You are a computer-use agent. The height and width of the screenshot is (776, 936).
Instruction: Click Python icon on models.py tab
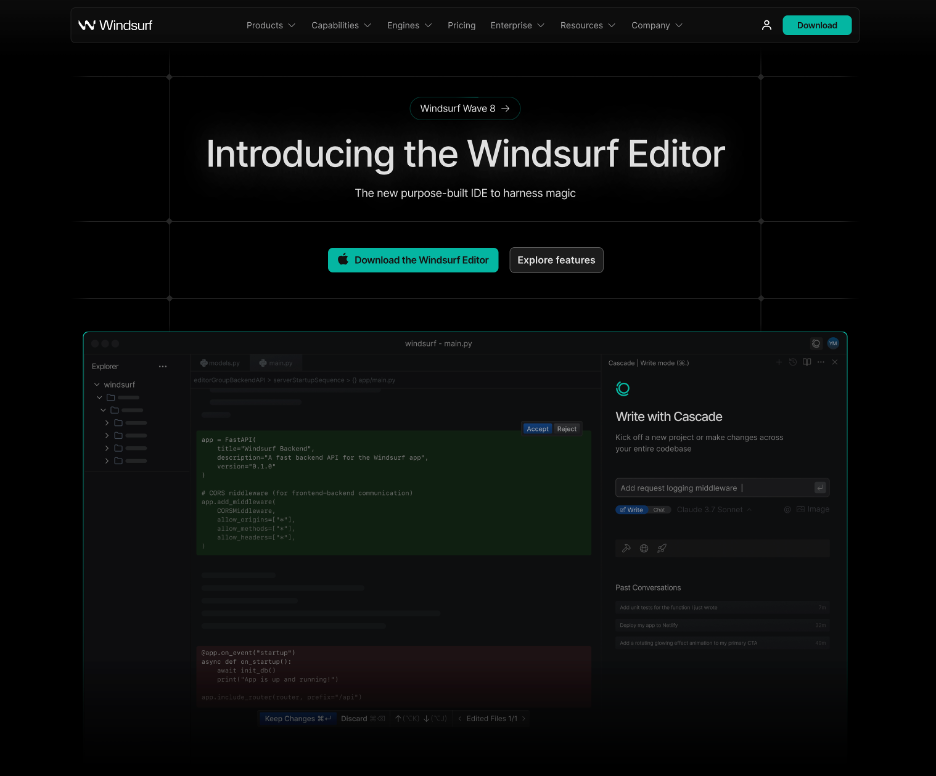[x=204, y=363]
